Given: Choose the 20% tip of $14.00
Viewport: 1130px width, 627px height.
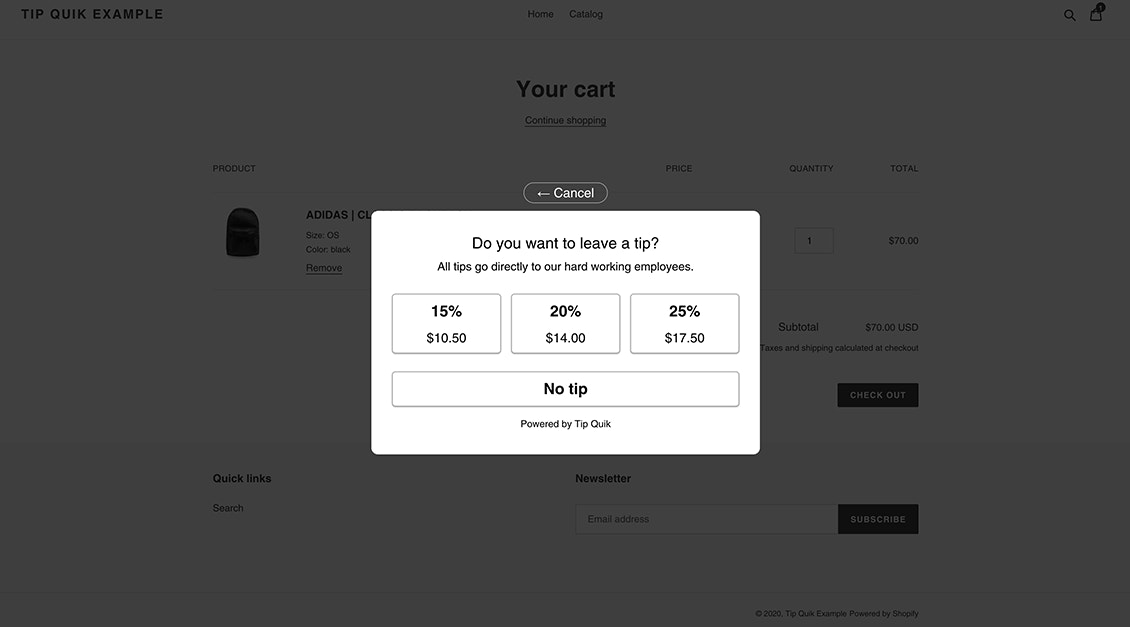Looking at the screenshot, I should click(x=565, y=323).
